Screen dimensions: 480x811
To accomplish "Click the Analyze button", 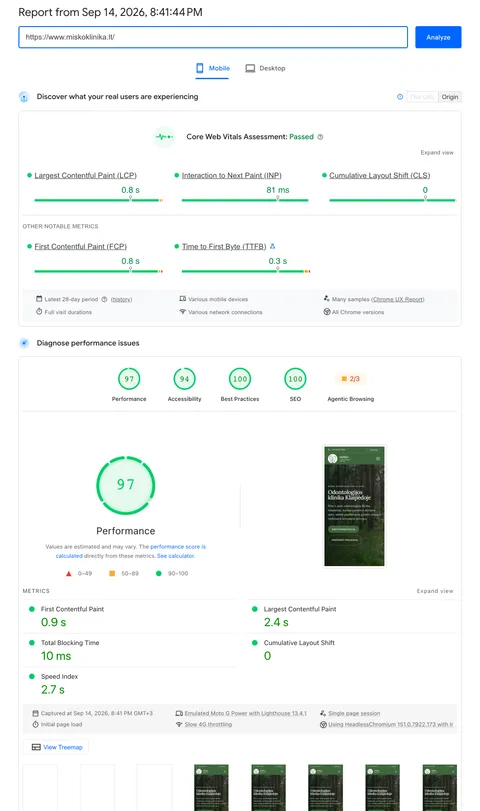I will [x=438, y=37].
